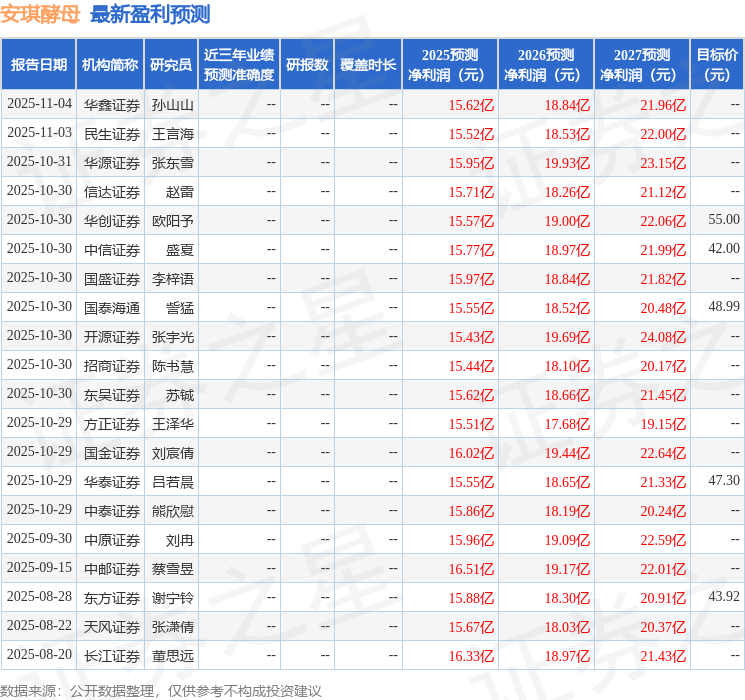
Task: Click the 研报数 column header
Action: pos(307,65)
